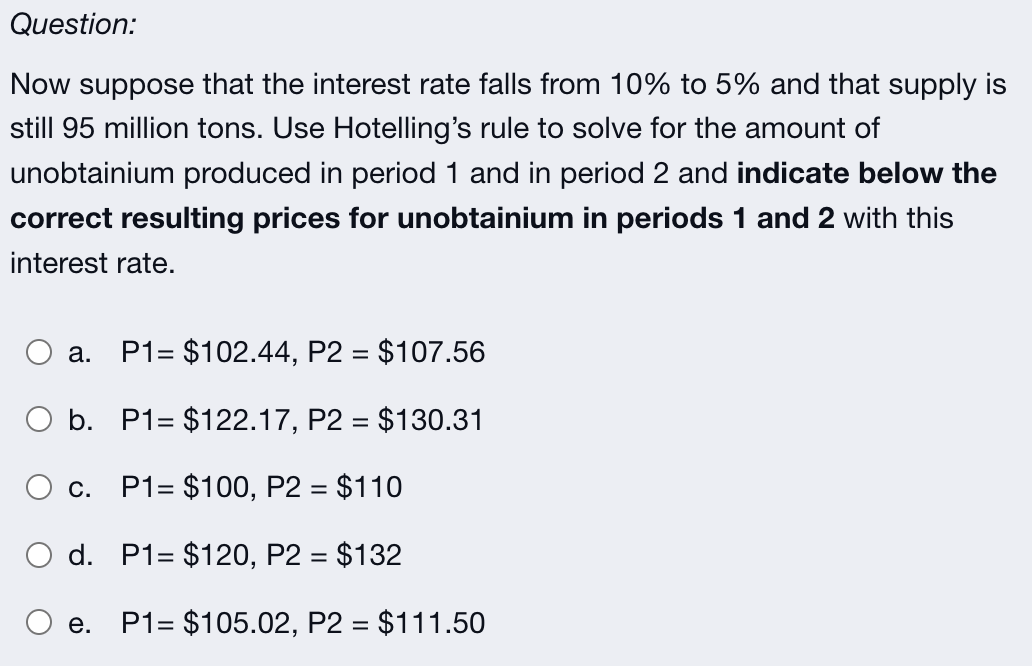Click the label letter b
This screenshot has width=1032, height=666.
(77, 419)
